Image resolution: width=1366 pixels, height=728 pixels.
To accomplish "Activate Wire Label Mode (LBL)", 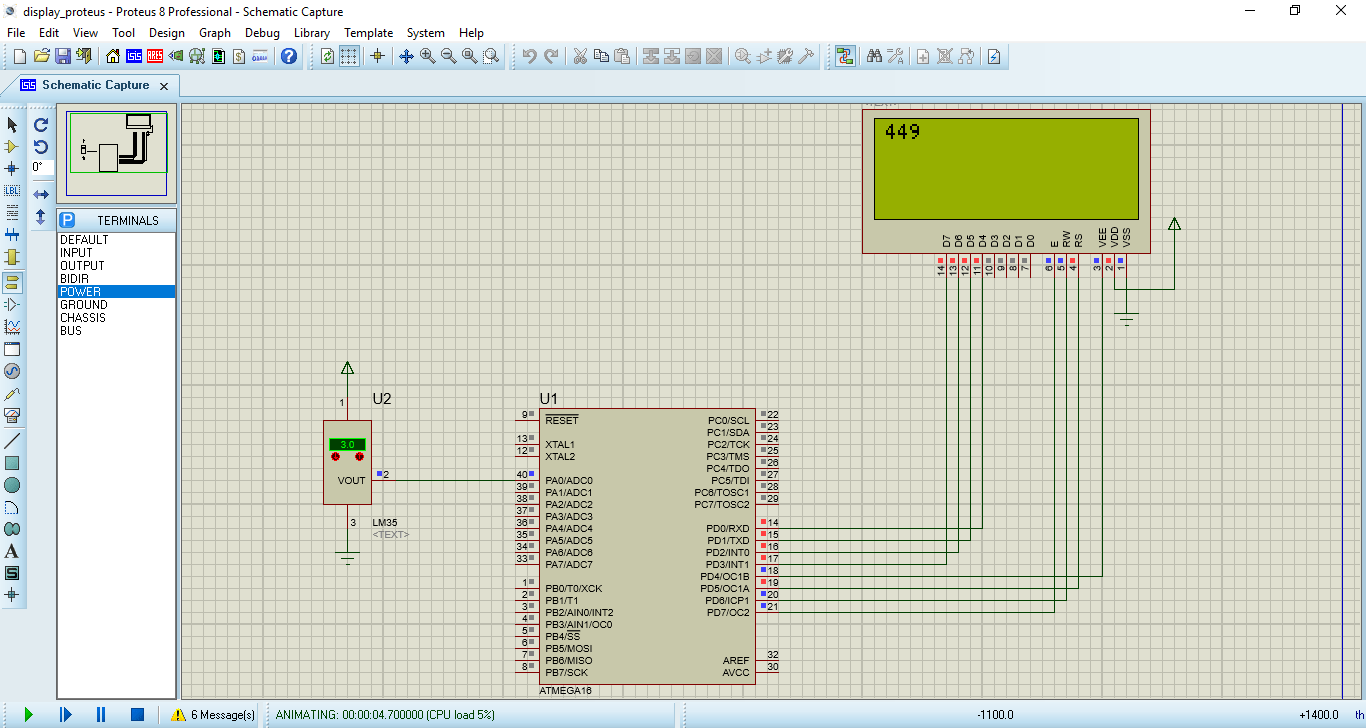I will point(13,190).
